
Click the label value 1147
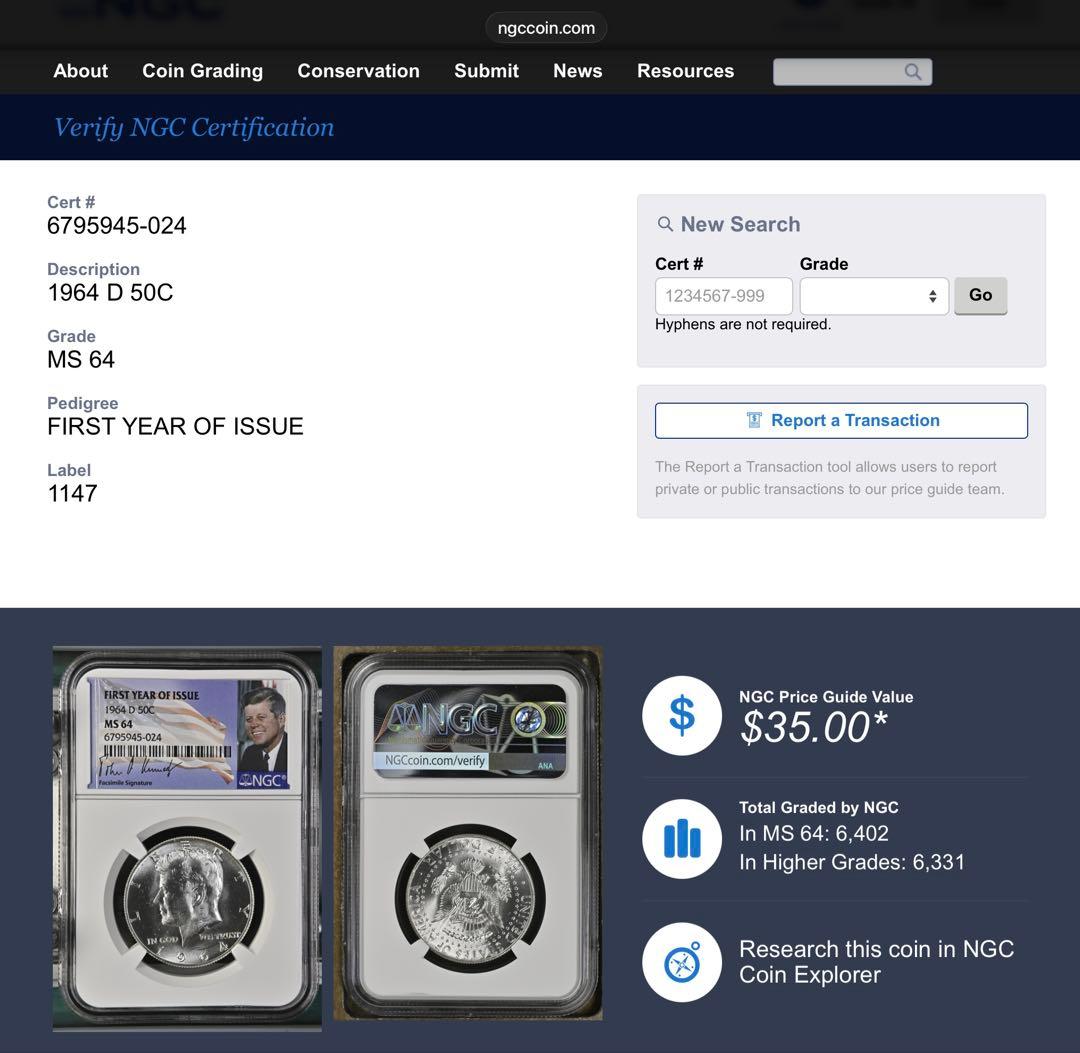(x=72, y=493)
